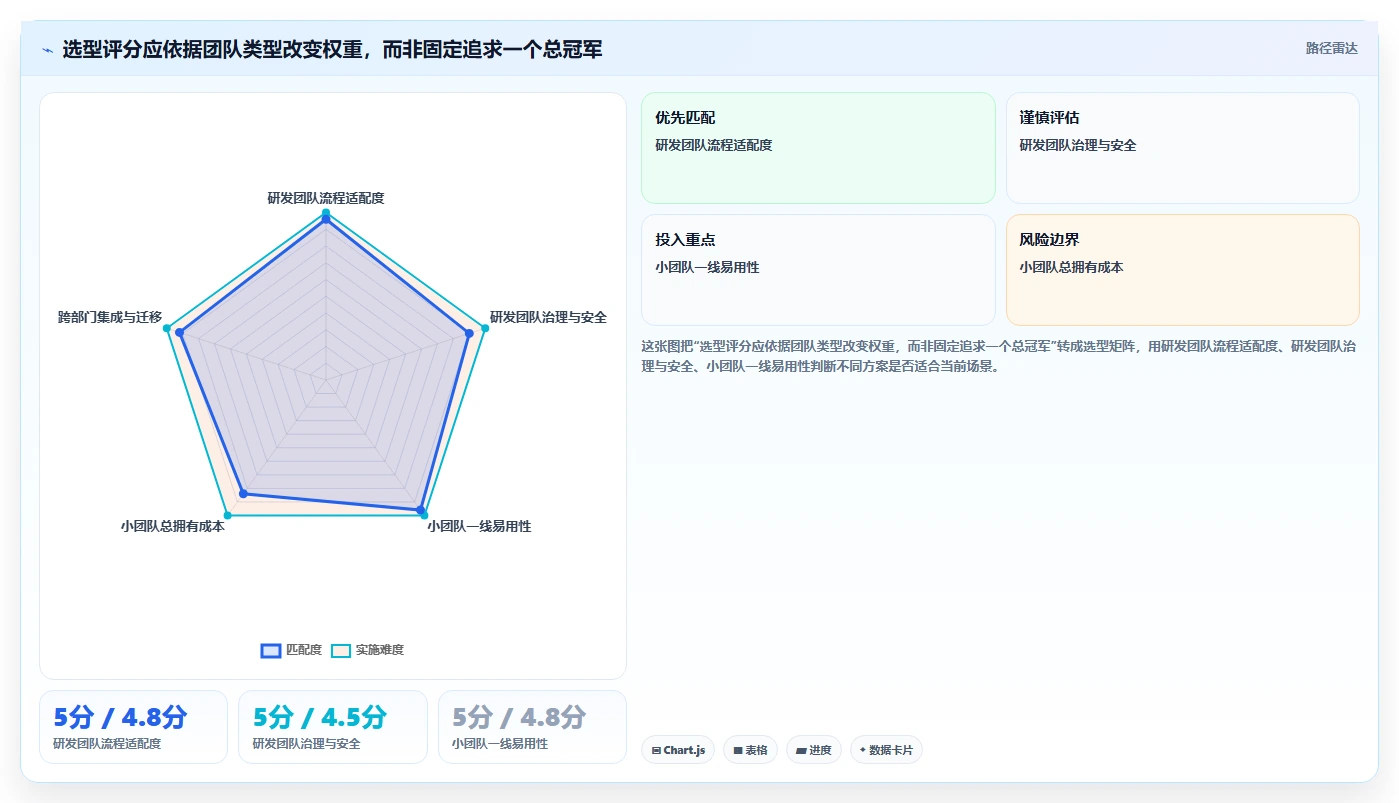Toggle the 匹配度 legend swatch
The image size is (1399, 803).
coord(271,650)
